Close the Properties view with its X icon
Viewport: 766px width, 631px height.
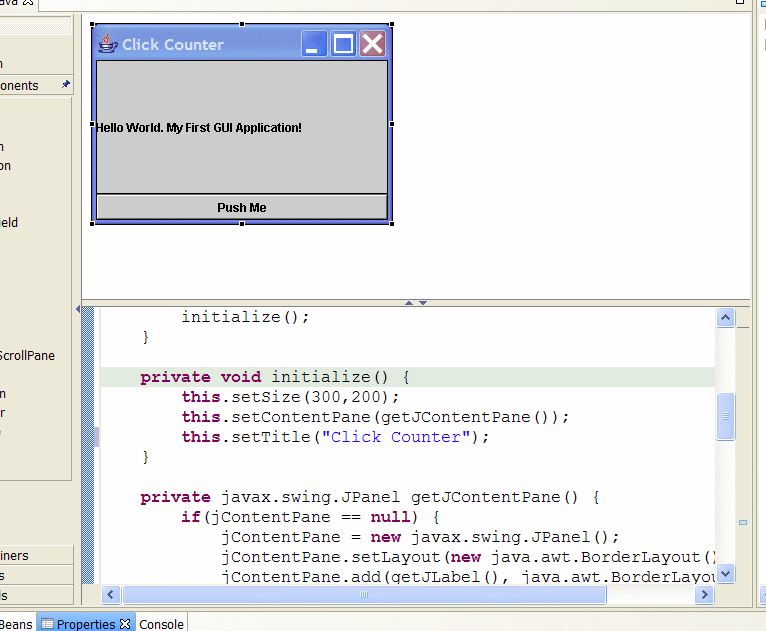click(x=125, y=624)
